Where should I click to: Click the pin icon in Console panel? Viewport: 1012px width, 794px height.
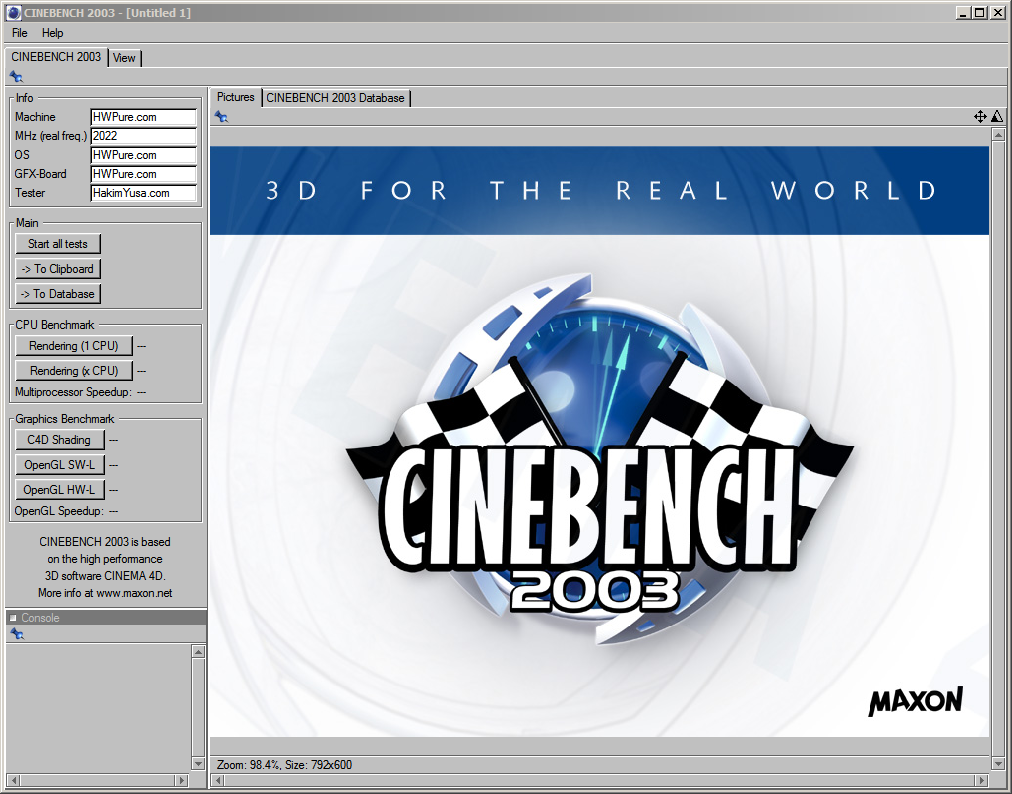coord(17,634)
